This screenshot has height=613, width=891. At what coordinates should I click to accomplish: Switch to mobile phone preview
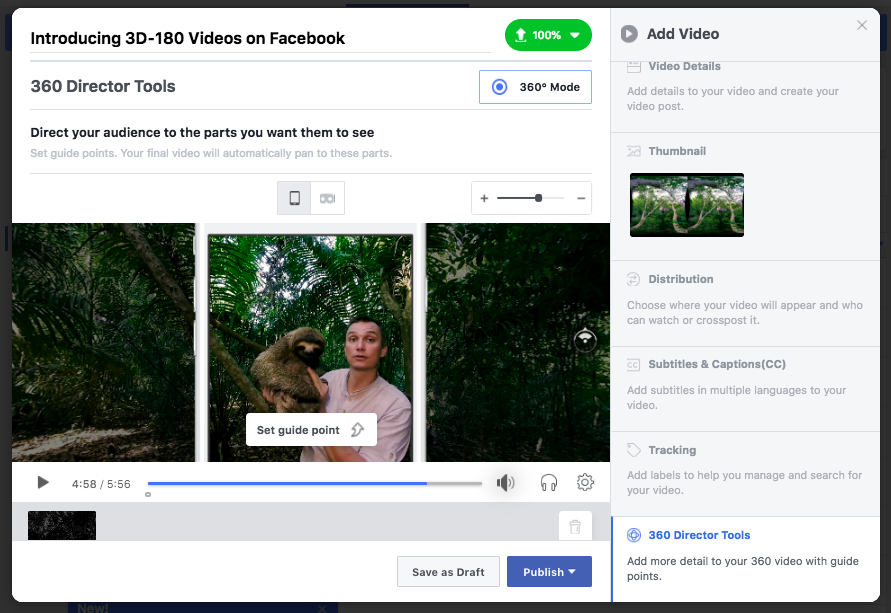[294, 198]
